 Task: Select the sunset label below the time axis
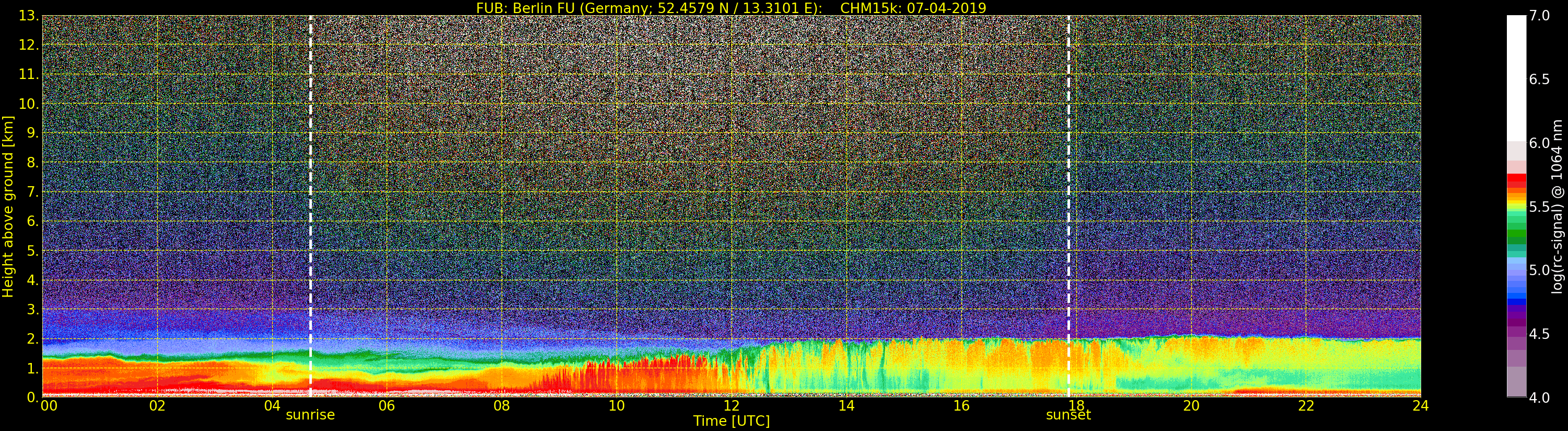(1068, 415)
